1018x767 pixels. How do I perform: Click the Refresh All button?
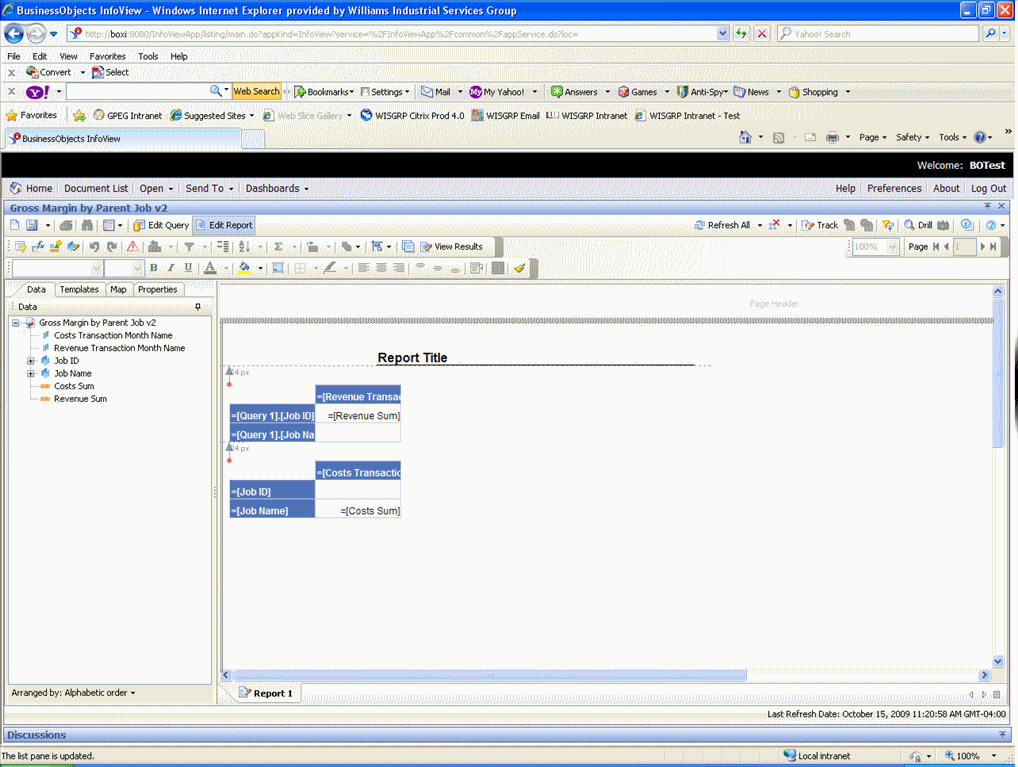coord(722,225)
